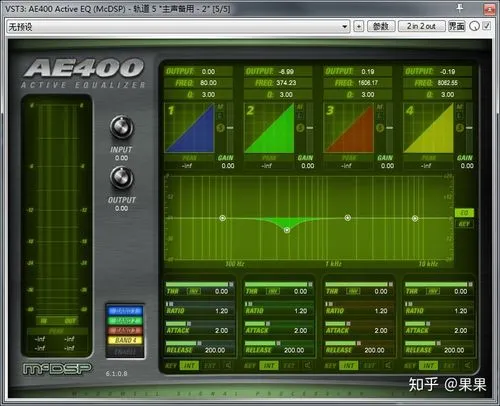Click the pin window icon in title bar

460,8
